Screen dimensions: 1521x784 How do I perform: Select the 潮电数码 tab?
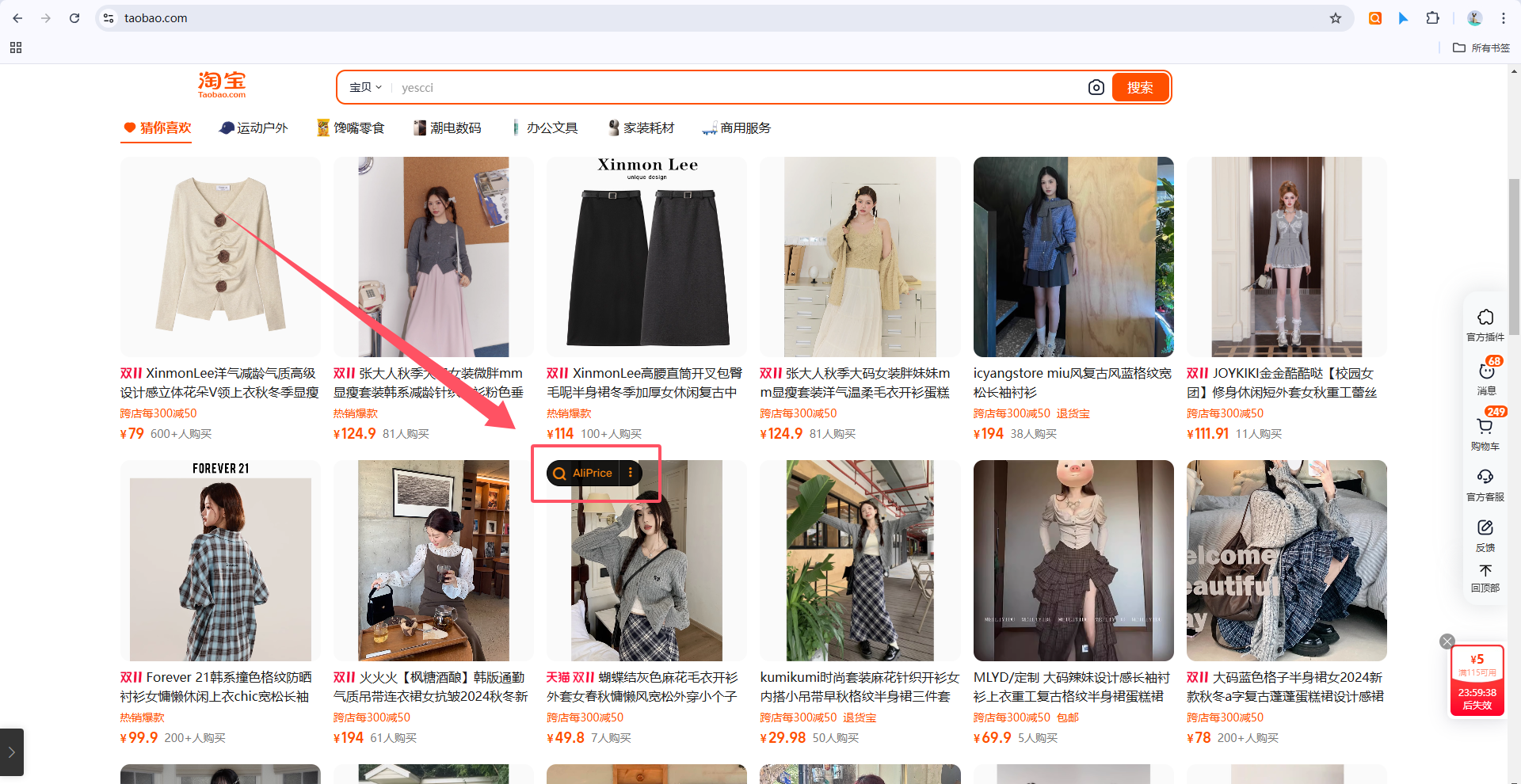coord(447,127)
